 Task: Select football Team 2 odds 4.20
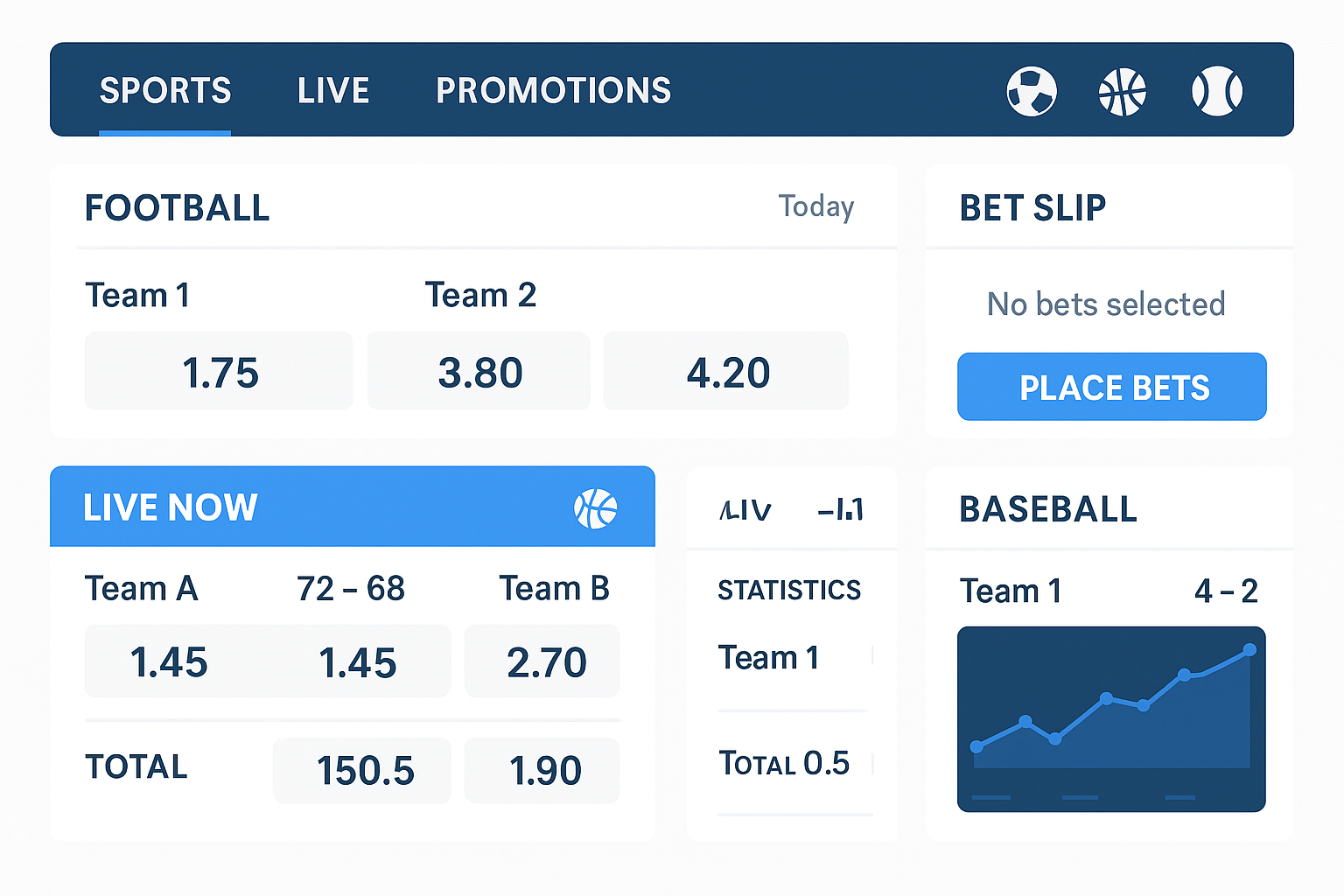[x=726, y=371]
